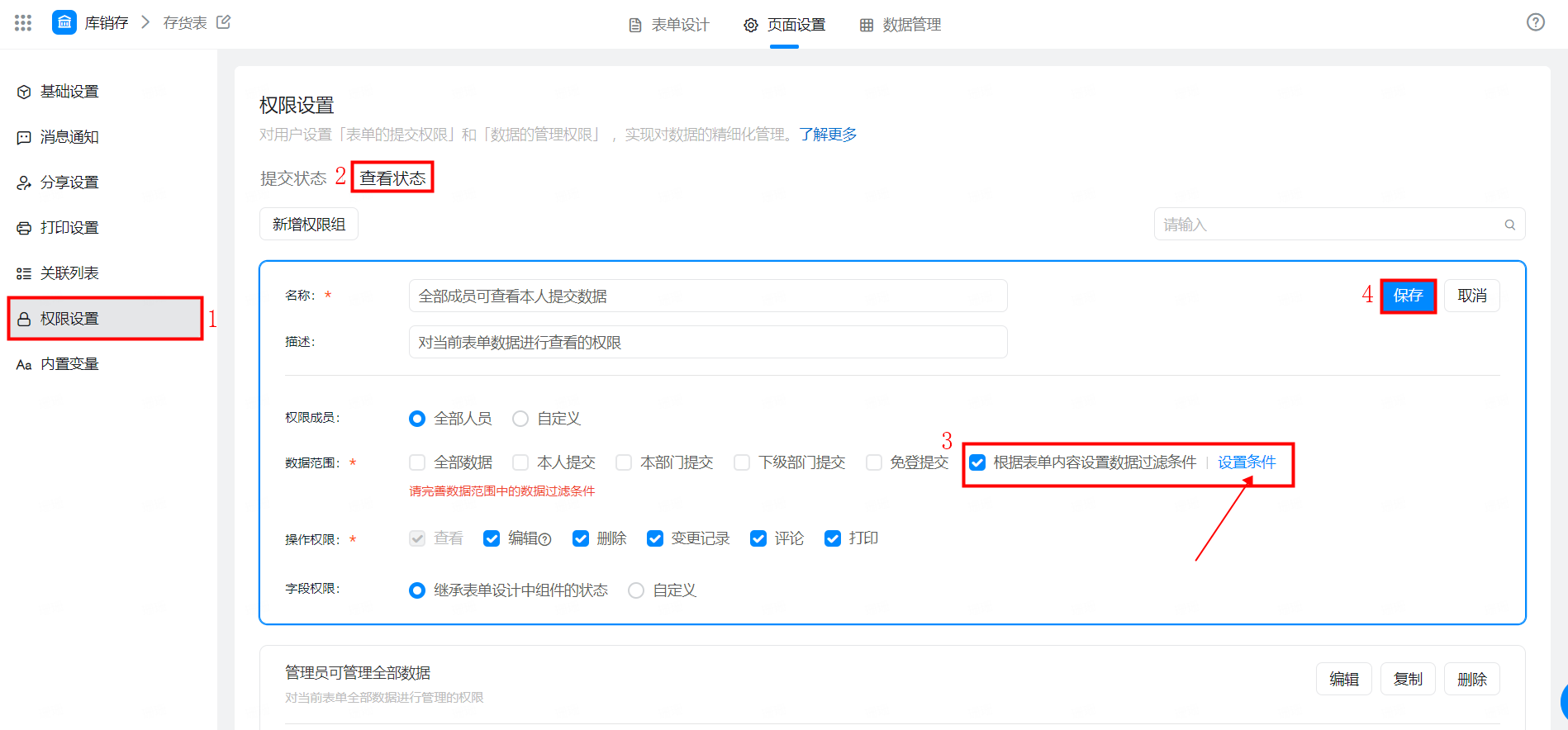Select 自定义 for 字段权限
Image resolution: width=1568 pixels, height=730 pixels.
coord(636,590)
